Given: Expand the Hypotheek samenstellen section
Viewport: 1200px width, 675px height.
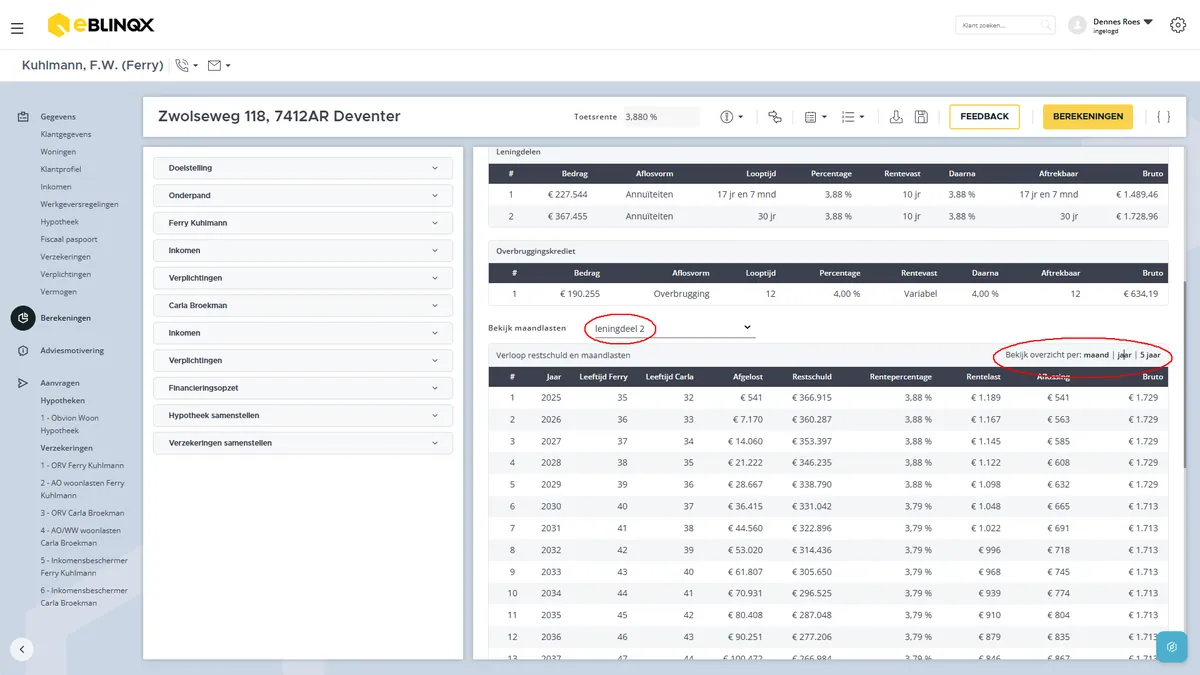Looking at the screenshot, I should (303, 415).
